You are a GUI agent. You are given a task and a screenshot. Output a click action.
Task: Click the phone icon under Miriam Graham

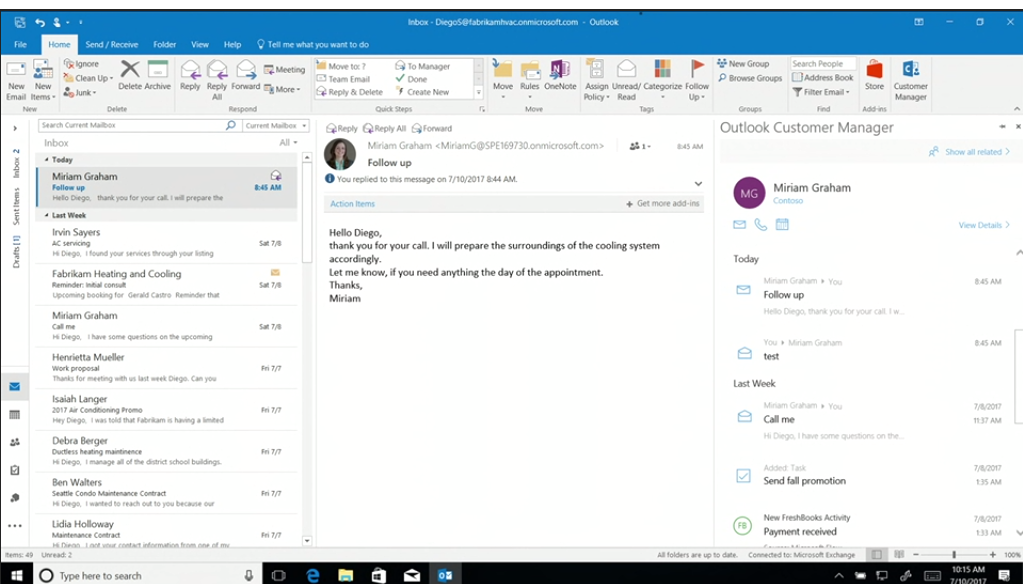click(x=761, y=225)
